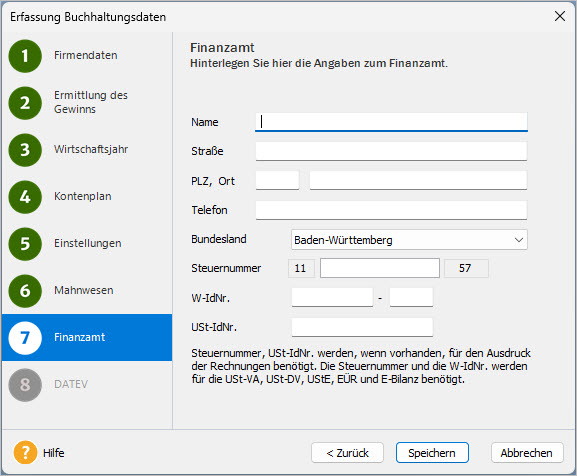The height and width of the screenshot is (476, 577).
Task: Focus the Straße input field
Action: pos(391,151)
